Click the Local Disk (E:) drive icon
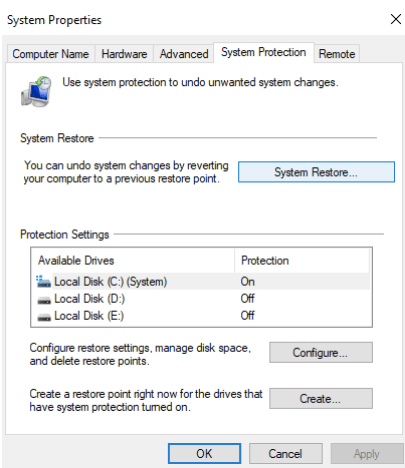405x468 pixels. pos(44,317)
